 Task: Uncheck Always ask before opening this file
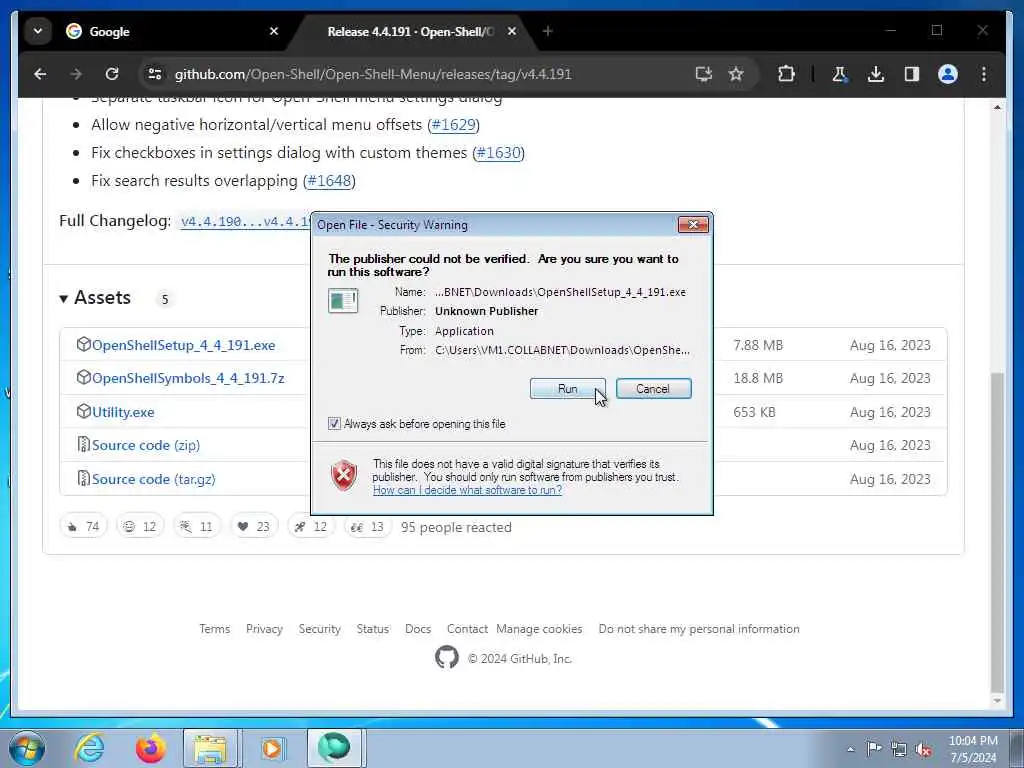(334, 424)
